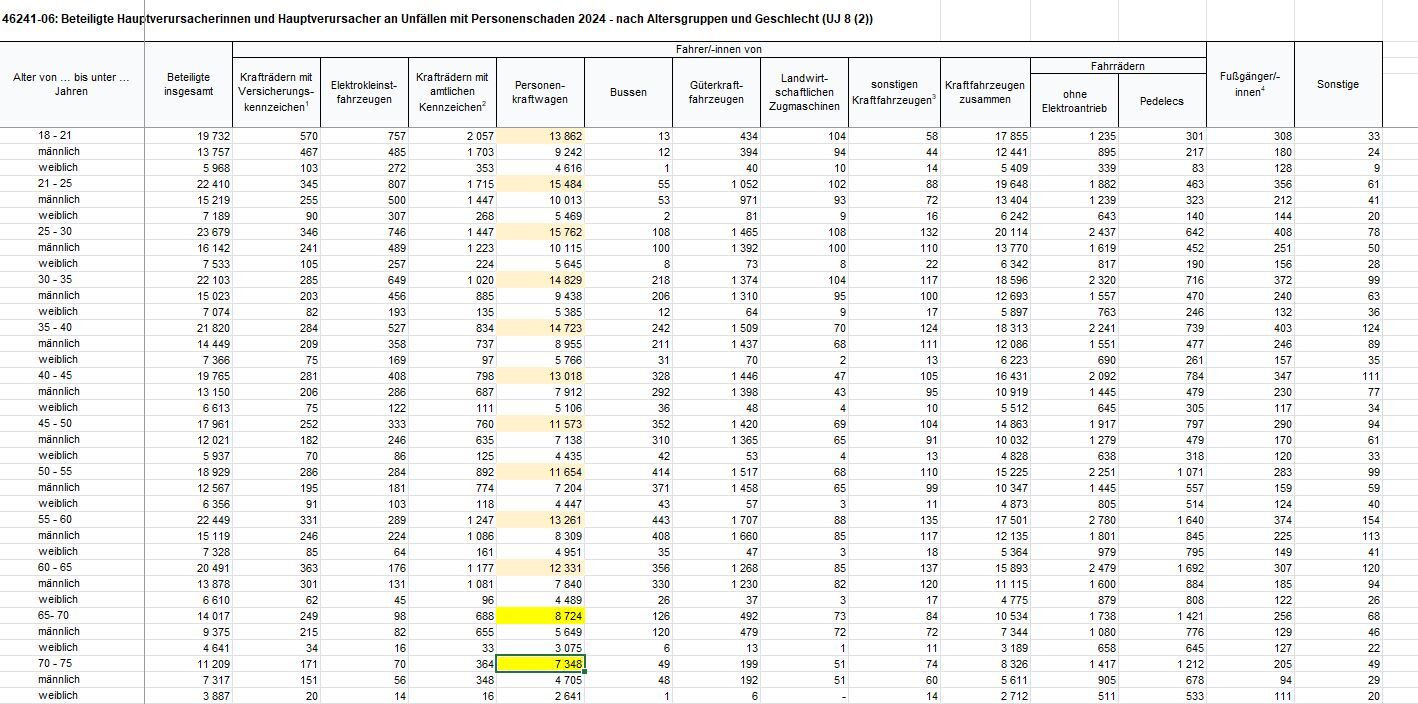The image size is (1418, 704).
Task: Select the age group label '55 - 60'
Action: pos(57,519)
